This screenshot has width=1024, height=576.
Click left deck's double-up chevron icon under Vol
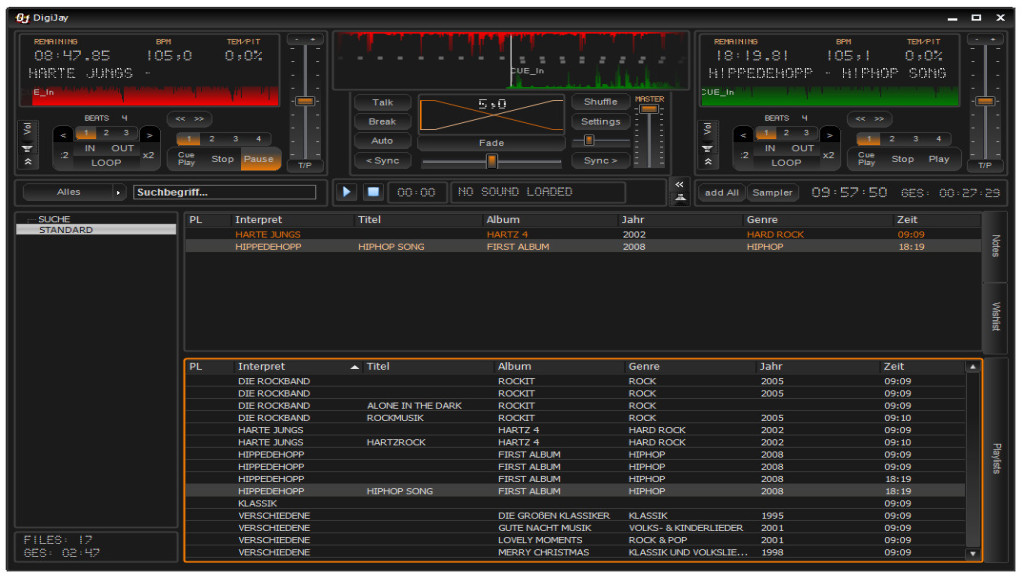[x=27, y=162]
